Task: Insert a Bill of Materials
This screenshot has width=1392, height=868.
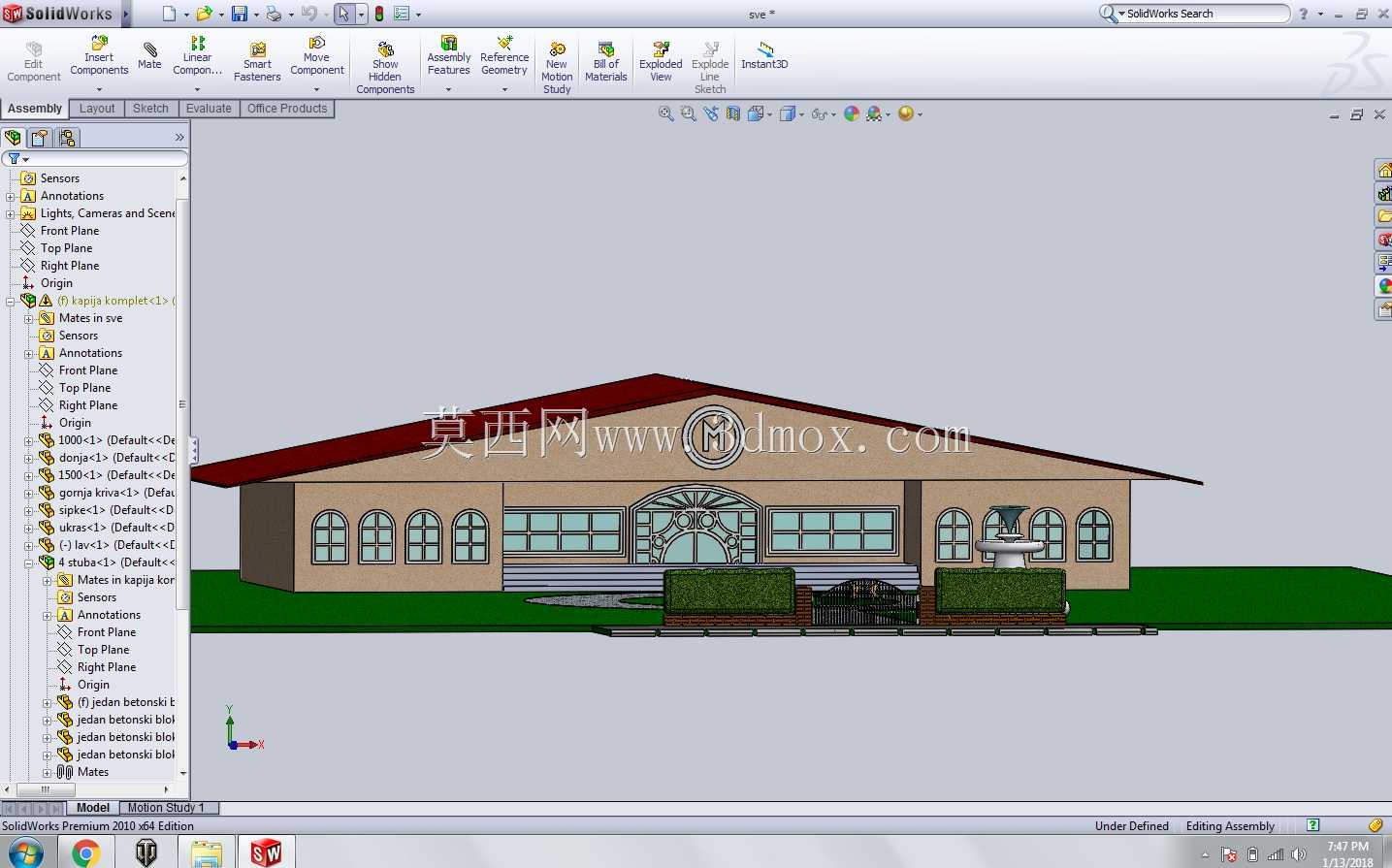Action: (x=606, y=62)
